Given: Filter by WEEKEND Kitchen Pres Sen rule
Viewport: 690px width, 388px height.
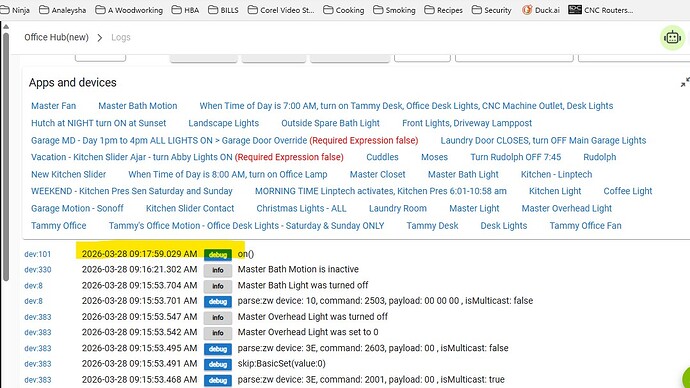Looking at the screenshot, I should click(x=132, y=191).
